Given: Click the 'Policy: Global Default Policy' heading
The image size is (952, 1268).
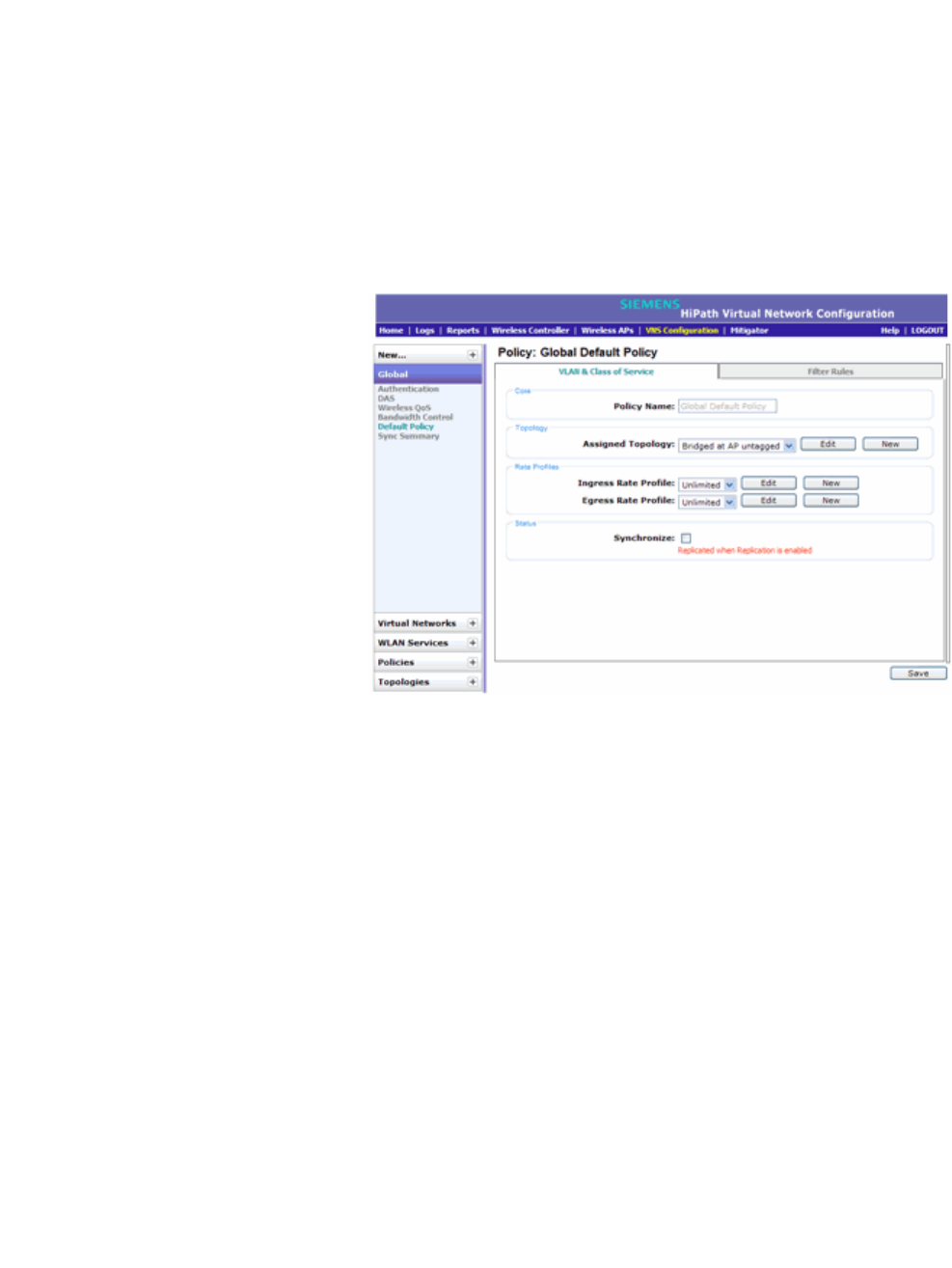Looking at the screenshot, I should 577,352.
